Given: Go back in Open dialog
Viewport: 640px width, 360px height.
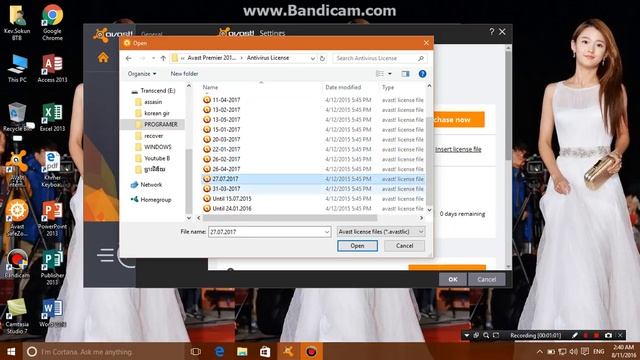Looking at the screenshot, I should pos(129,58).
